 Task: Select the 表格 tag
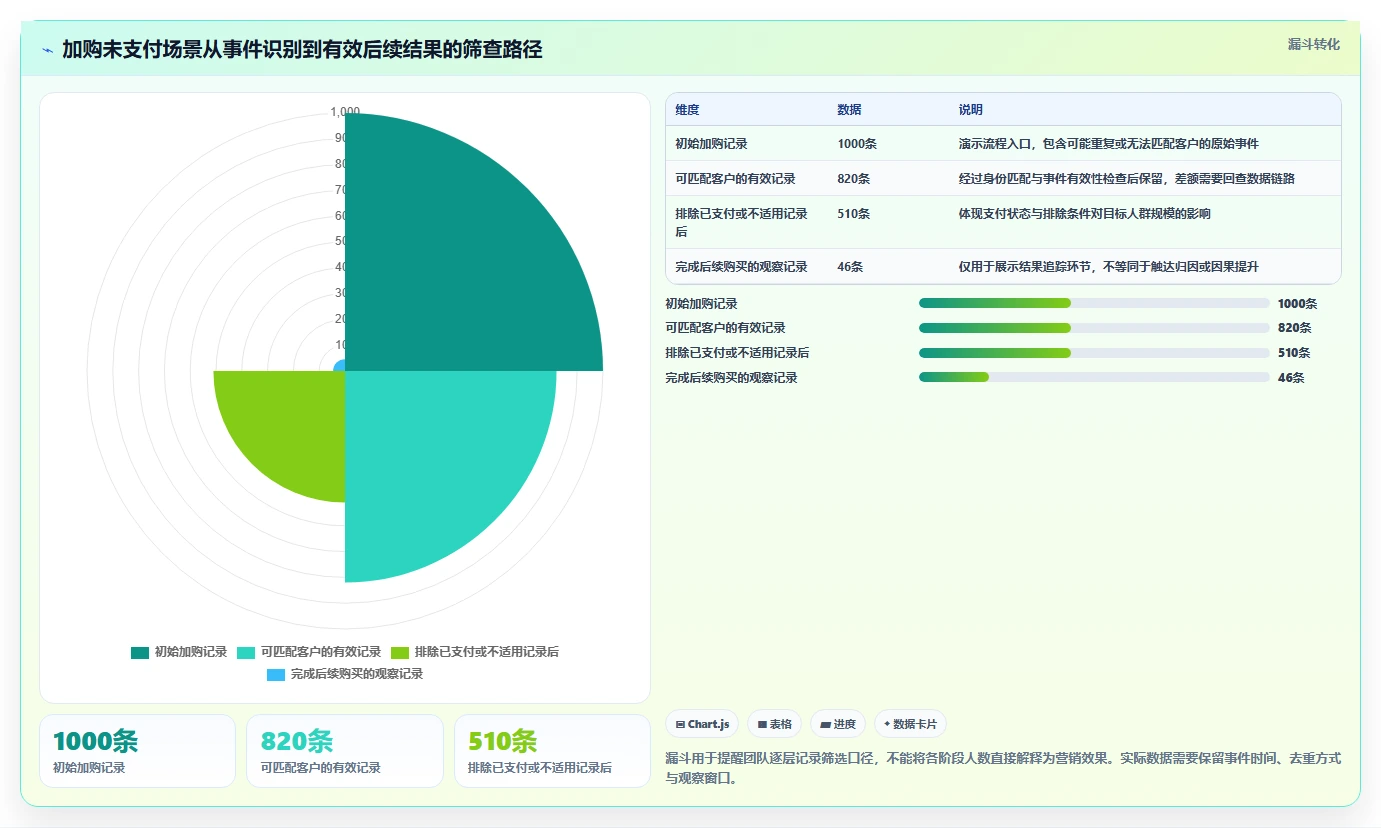click(x=775, y=724)
